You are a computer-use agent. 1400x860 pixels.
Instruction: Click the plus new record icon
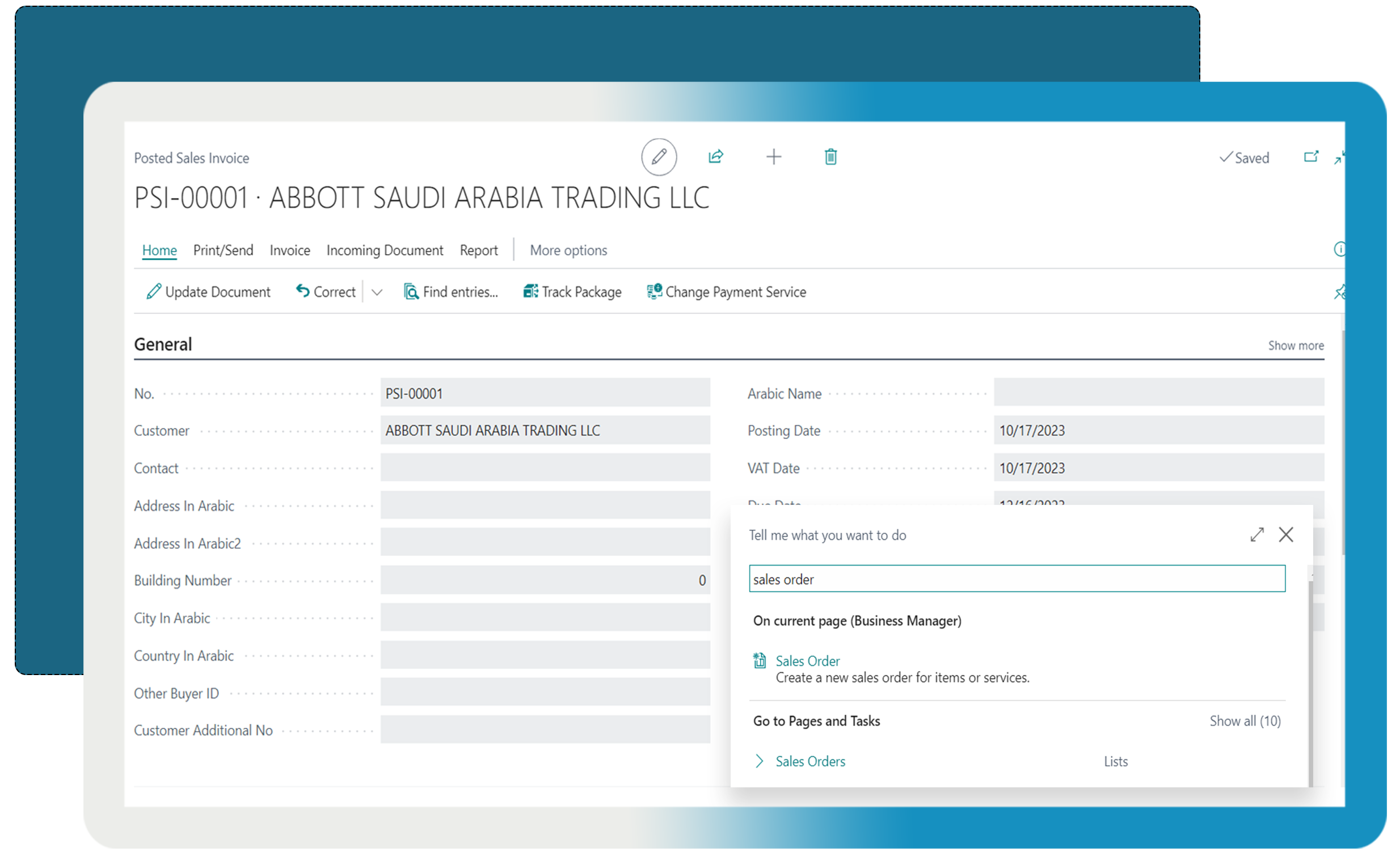[x=773, y=157]
